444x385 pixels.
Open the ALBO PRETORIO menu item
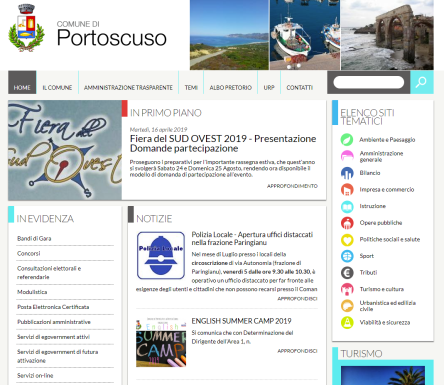(231, 88)
